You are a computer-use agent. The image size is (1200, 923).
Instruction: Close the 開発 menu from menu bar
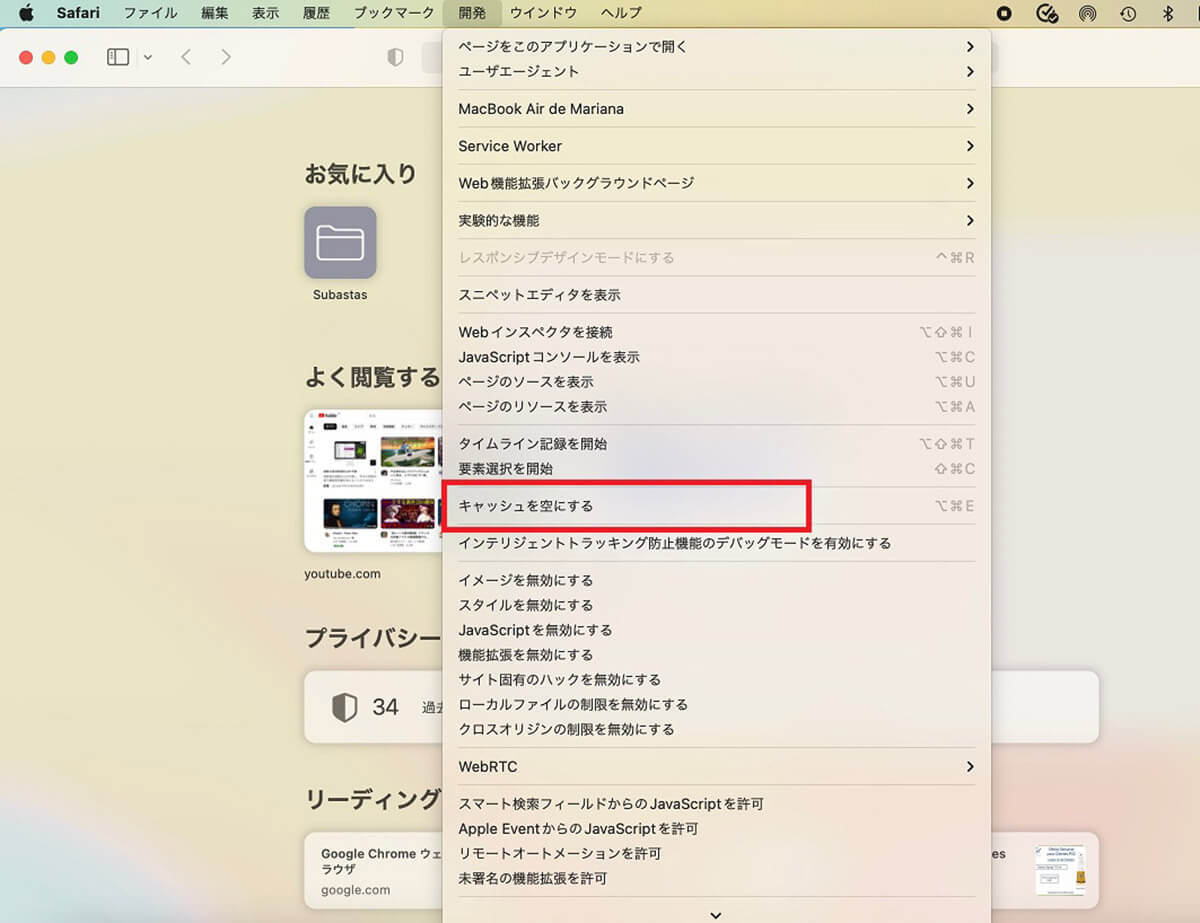(x=472, y=13)
